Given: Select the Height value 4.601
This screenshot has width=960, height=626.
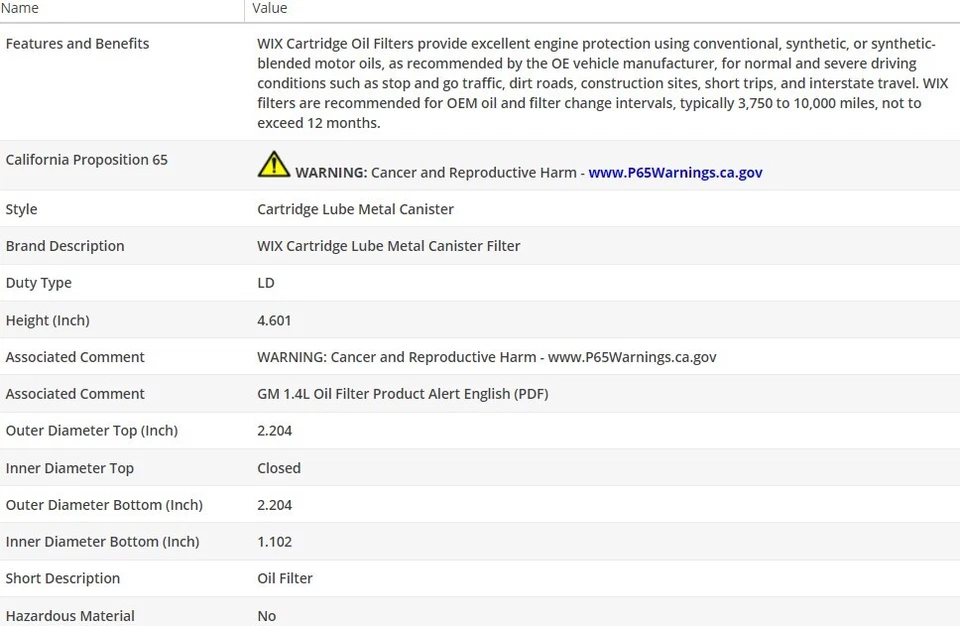Looking at the screenshot, I should [x=274, y=321].
